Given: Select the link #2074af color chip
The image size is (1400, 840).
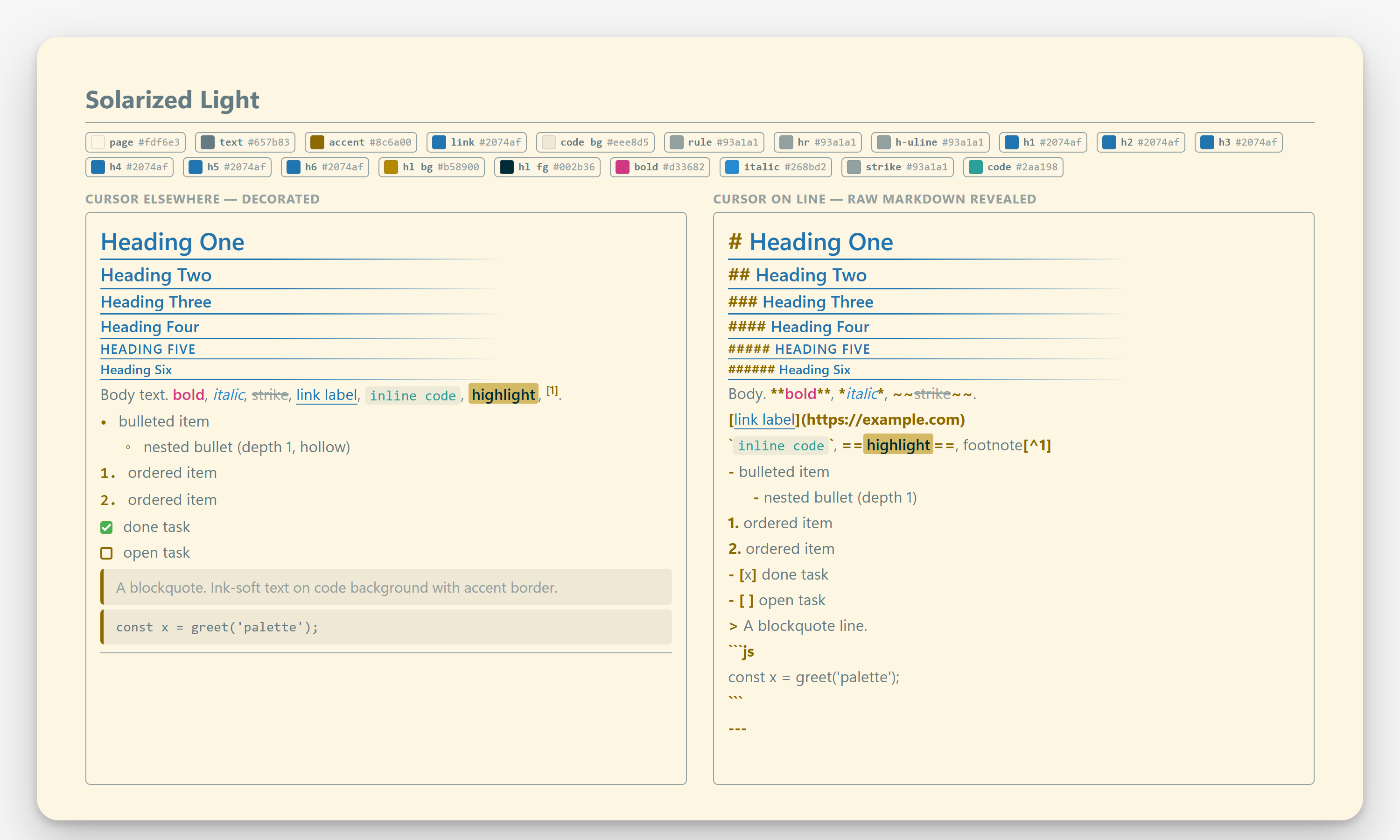Looking at the screenshot, I should (x=476, y=142).
